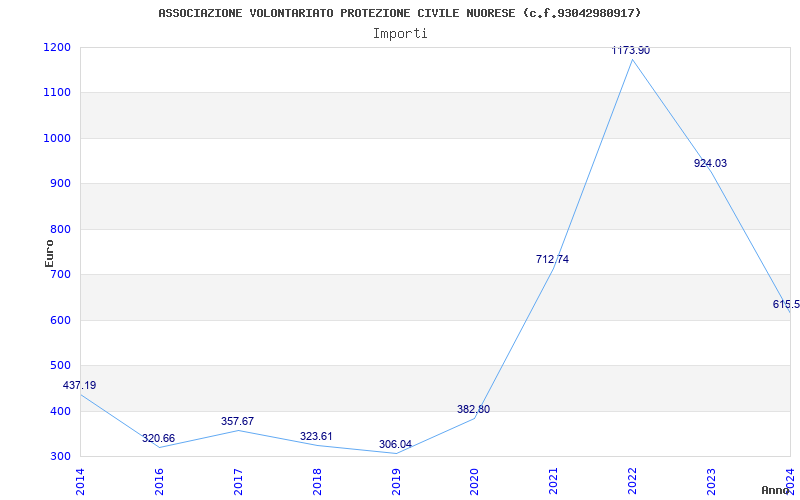
Task: Click the 600 y-axis tick label
Action: [60, 320]
